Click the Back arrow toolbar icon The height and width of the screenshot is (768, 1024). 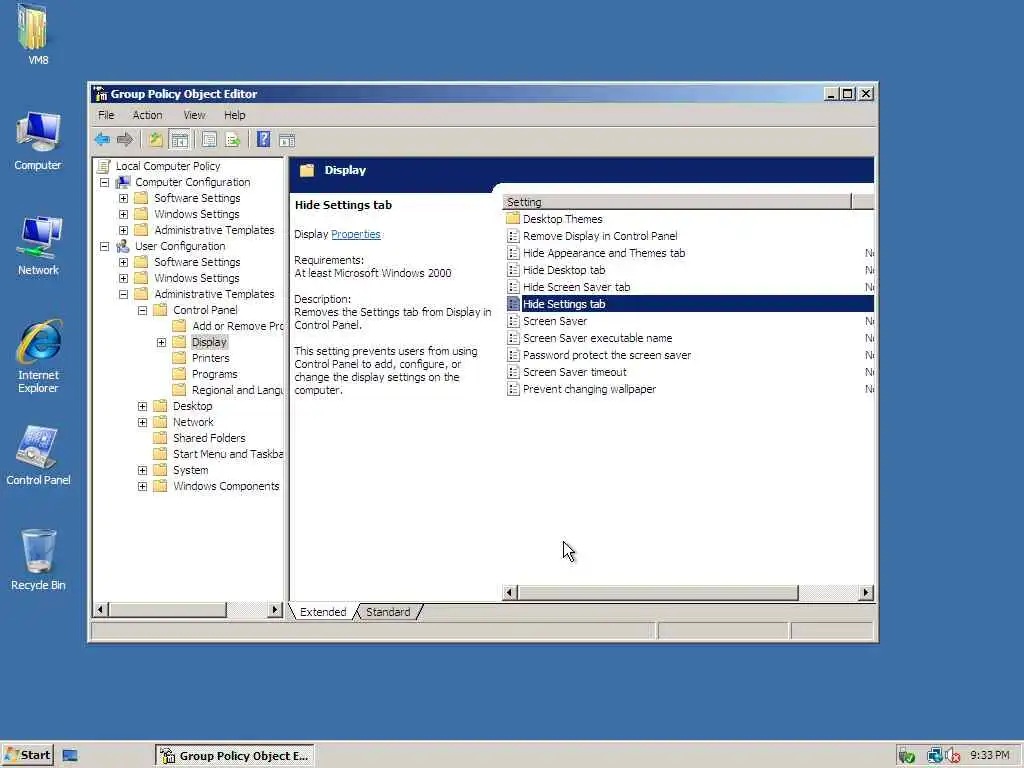[102, 139]
